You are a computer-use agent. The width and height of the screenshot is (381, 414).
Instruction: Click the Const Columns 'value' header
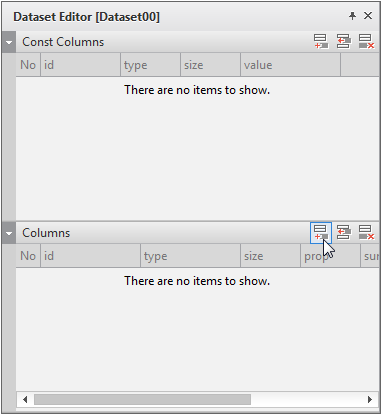290,65
